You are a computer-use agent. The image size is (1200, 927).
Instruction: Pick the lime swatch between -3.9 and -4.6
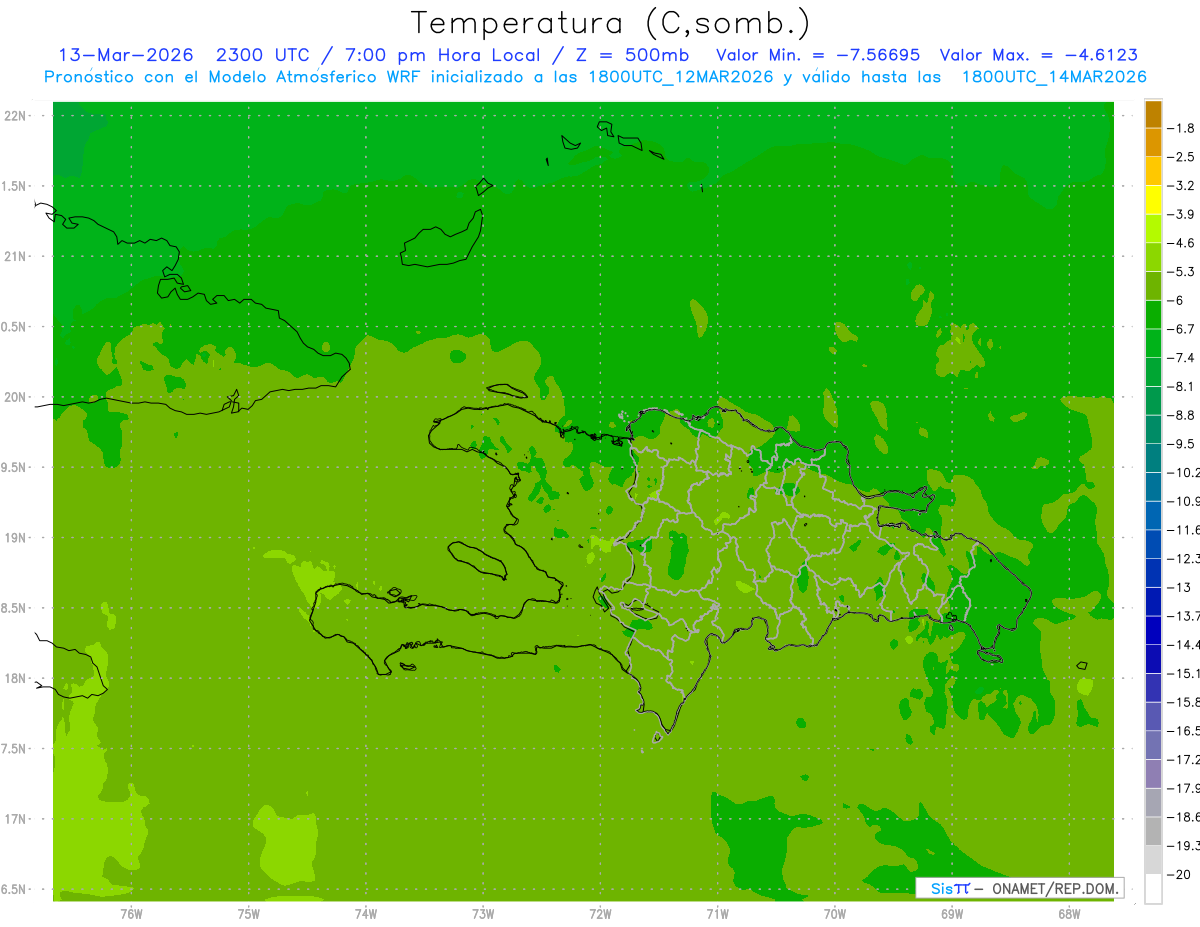coord(1154,229)
